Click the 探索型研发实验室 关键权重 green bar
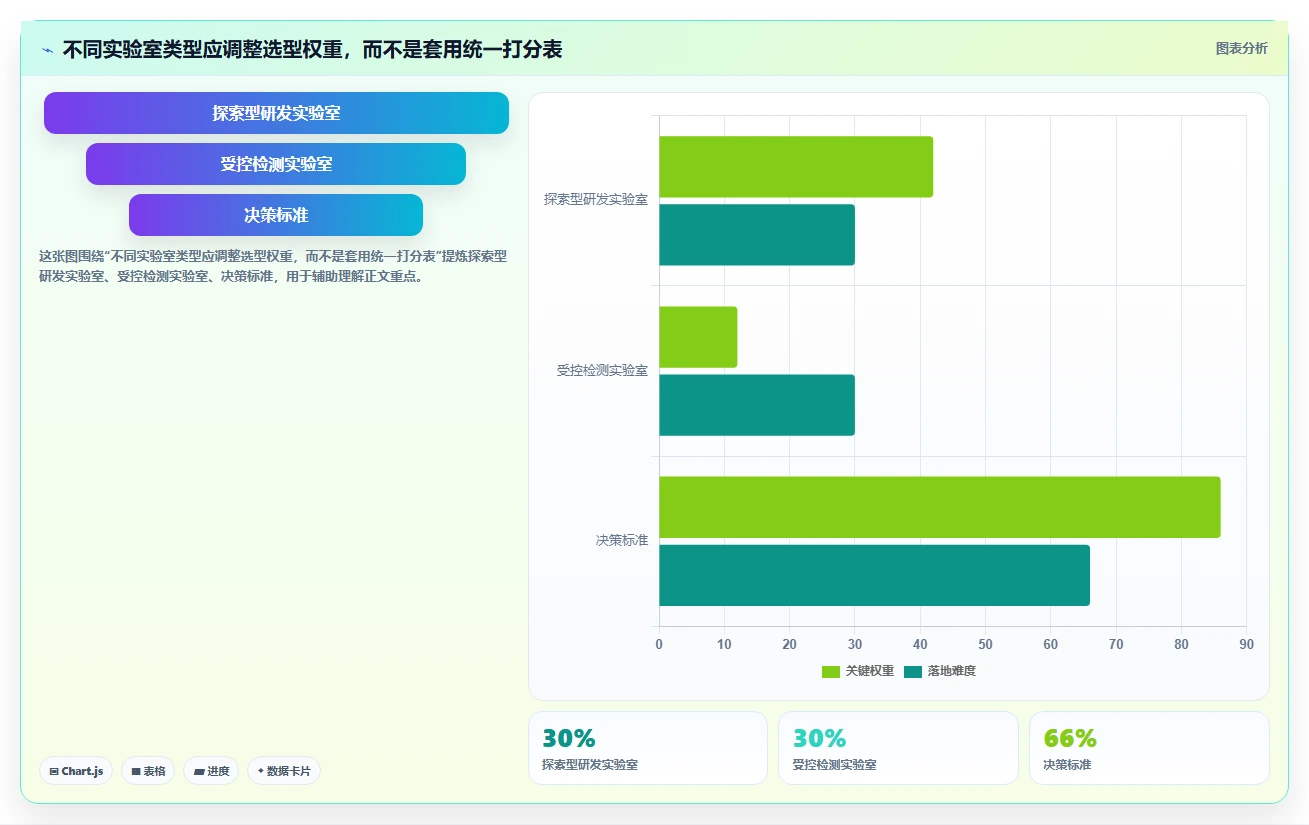This screenshot has width=1309, height=825. 796,167
